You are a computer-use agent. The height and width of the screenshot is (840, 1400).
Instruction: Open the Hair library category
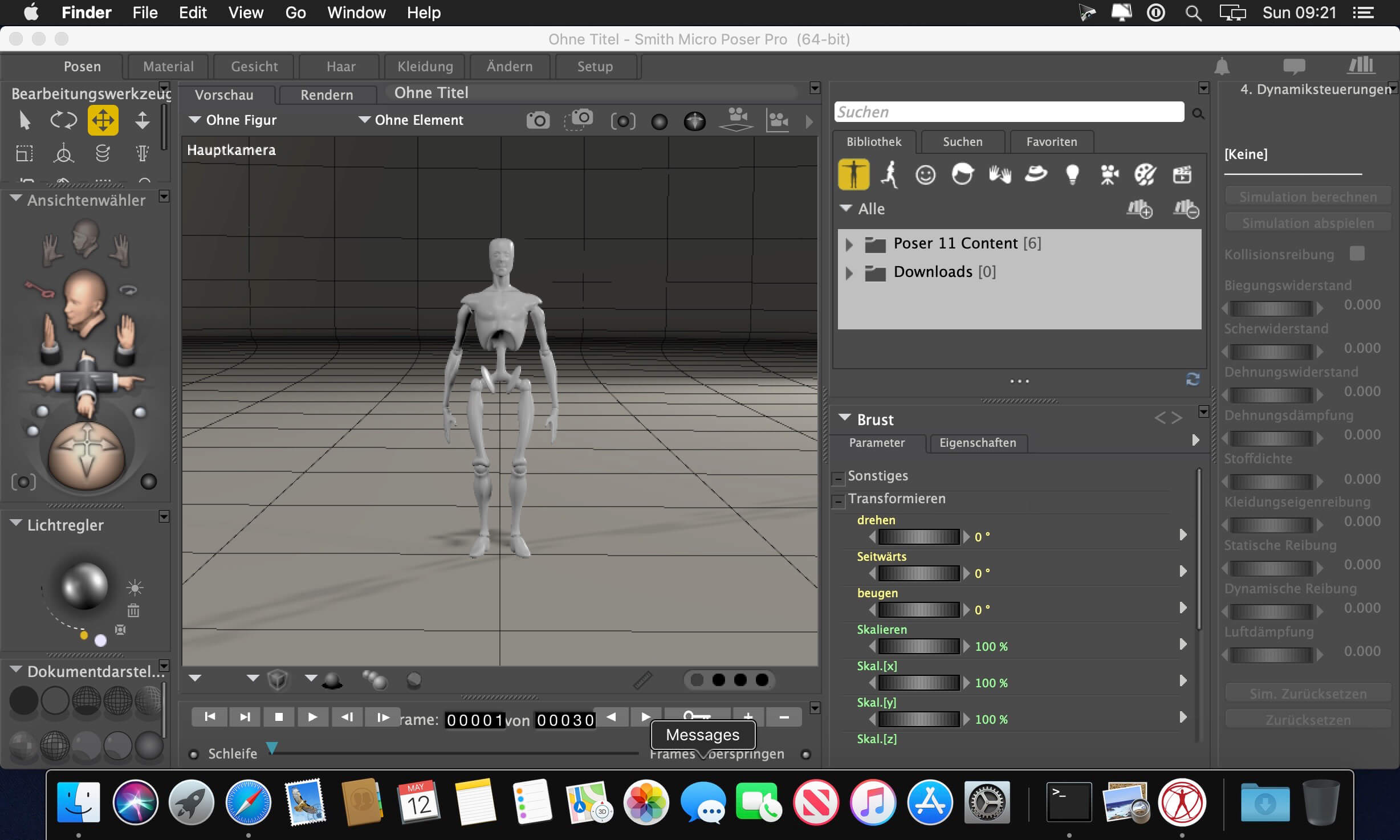point(962,174)
